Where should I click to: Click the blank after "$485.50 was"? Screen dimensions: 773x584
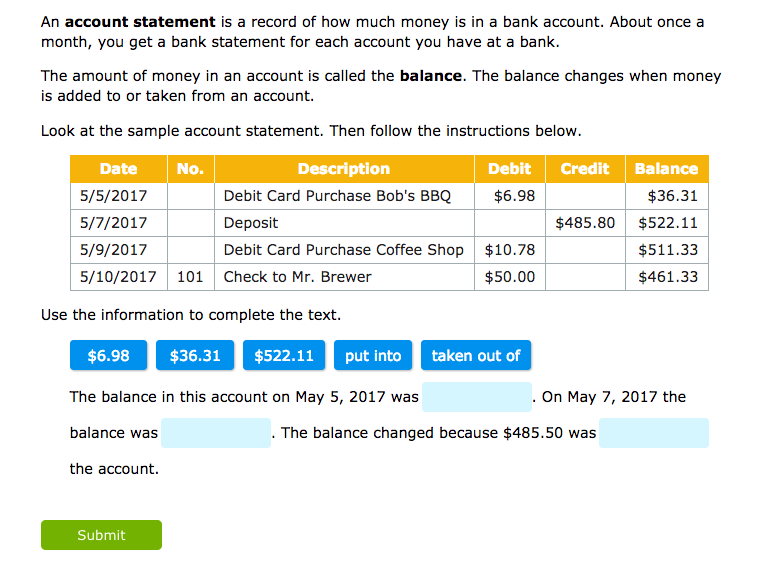click(654, 433)
